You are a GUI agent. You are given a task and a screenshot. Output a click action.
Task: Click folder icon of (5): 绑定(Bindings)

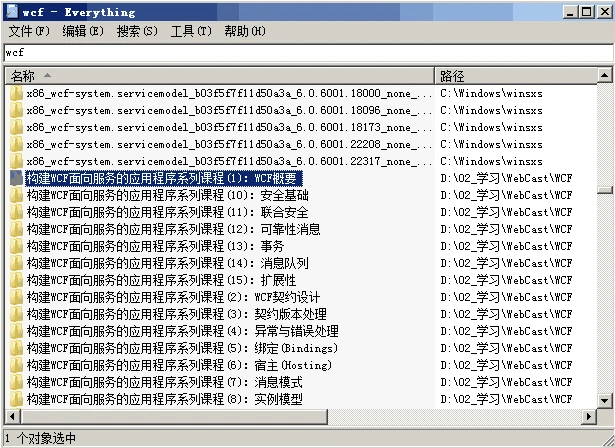pyautogui.click(x=16, y=348)
